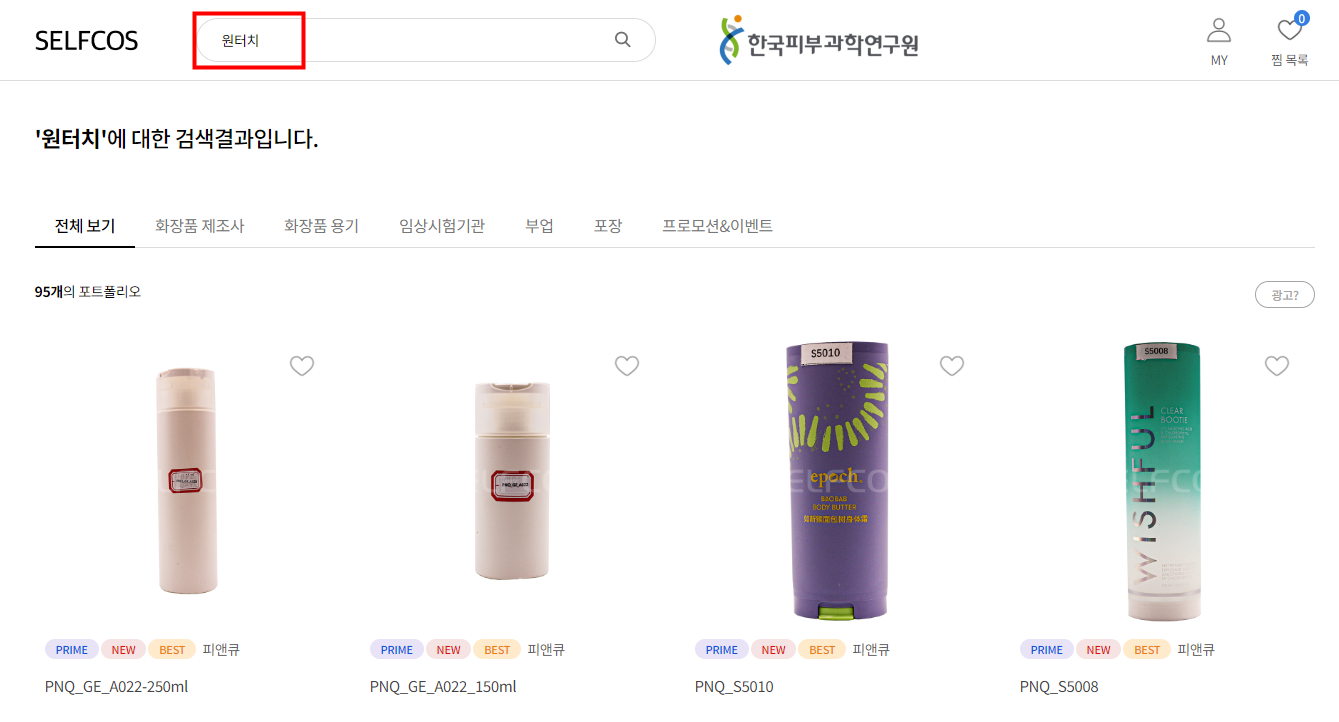Viewport: 1339px width, 722px height.
Task: Open the PNQ_GE_A022-250ml product link
Action: point(117,687)
